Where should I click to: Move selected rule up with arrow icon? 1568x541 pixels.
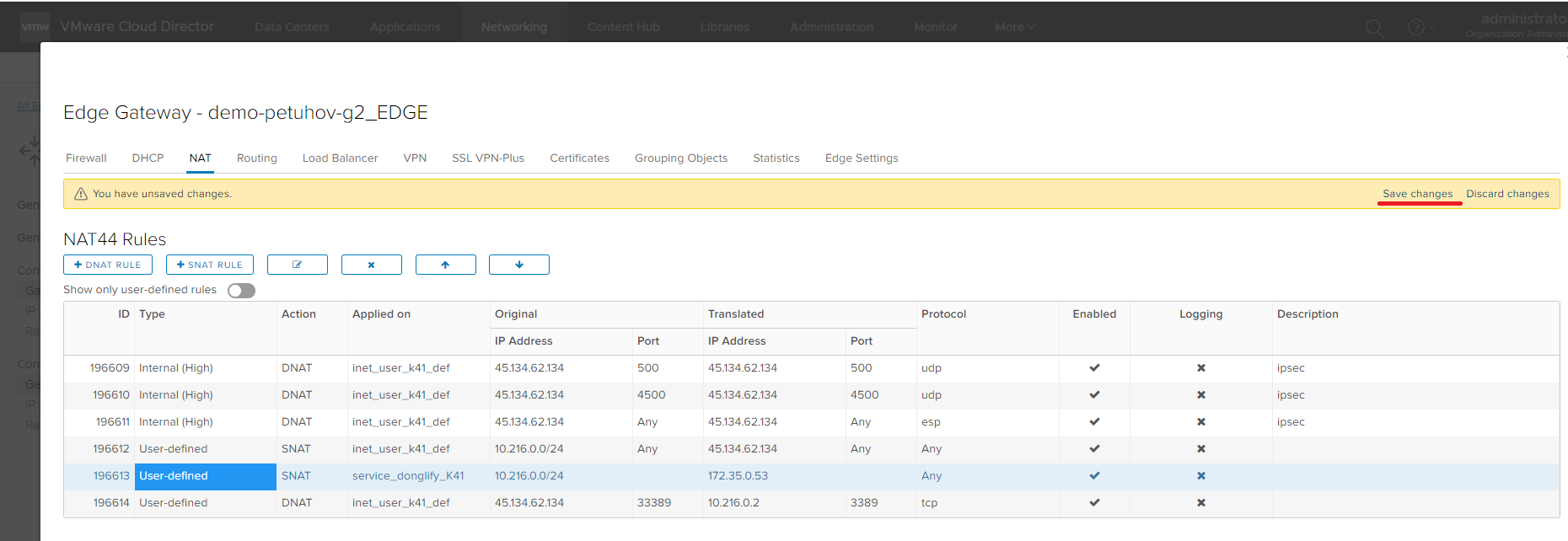point(445,265)
